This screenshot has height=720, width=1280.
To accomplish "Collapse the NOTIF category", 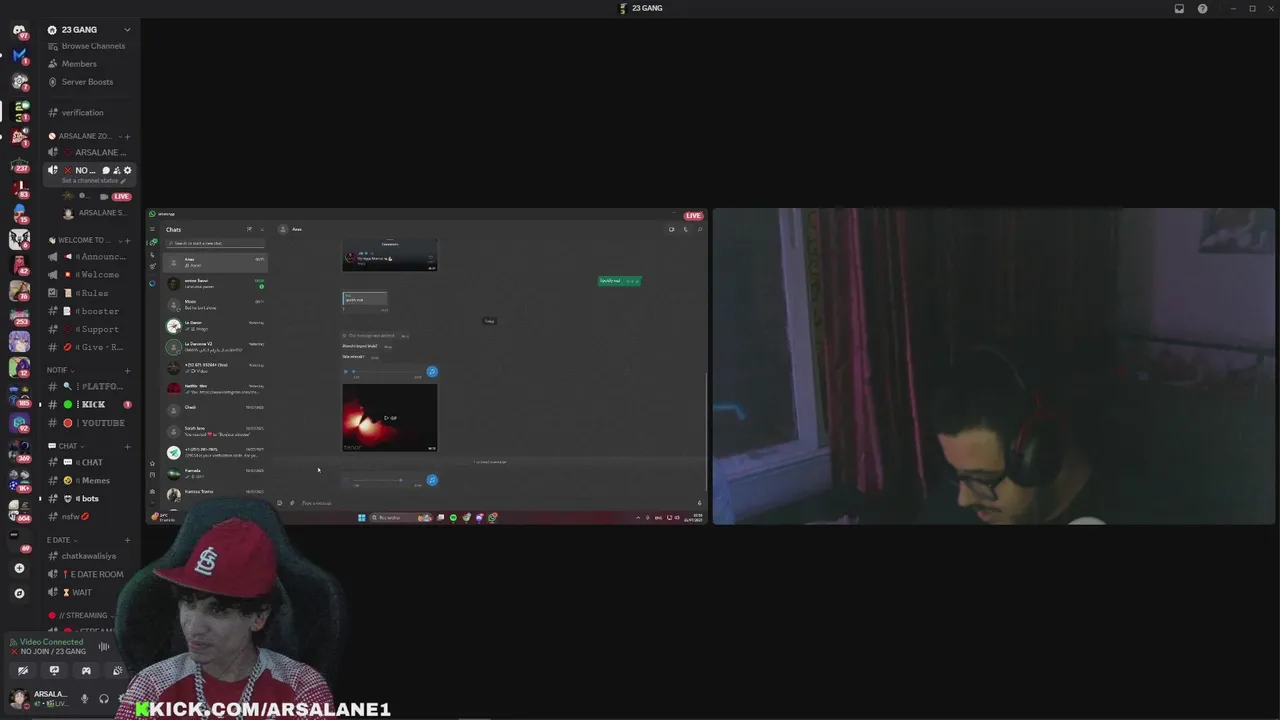I will pos(61,370).
